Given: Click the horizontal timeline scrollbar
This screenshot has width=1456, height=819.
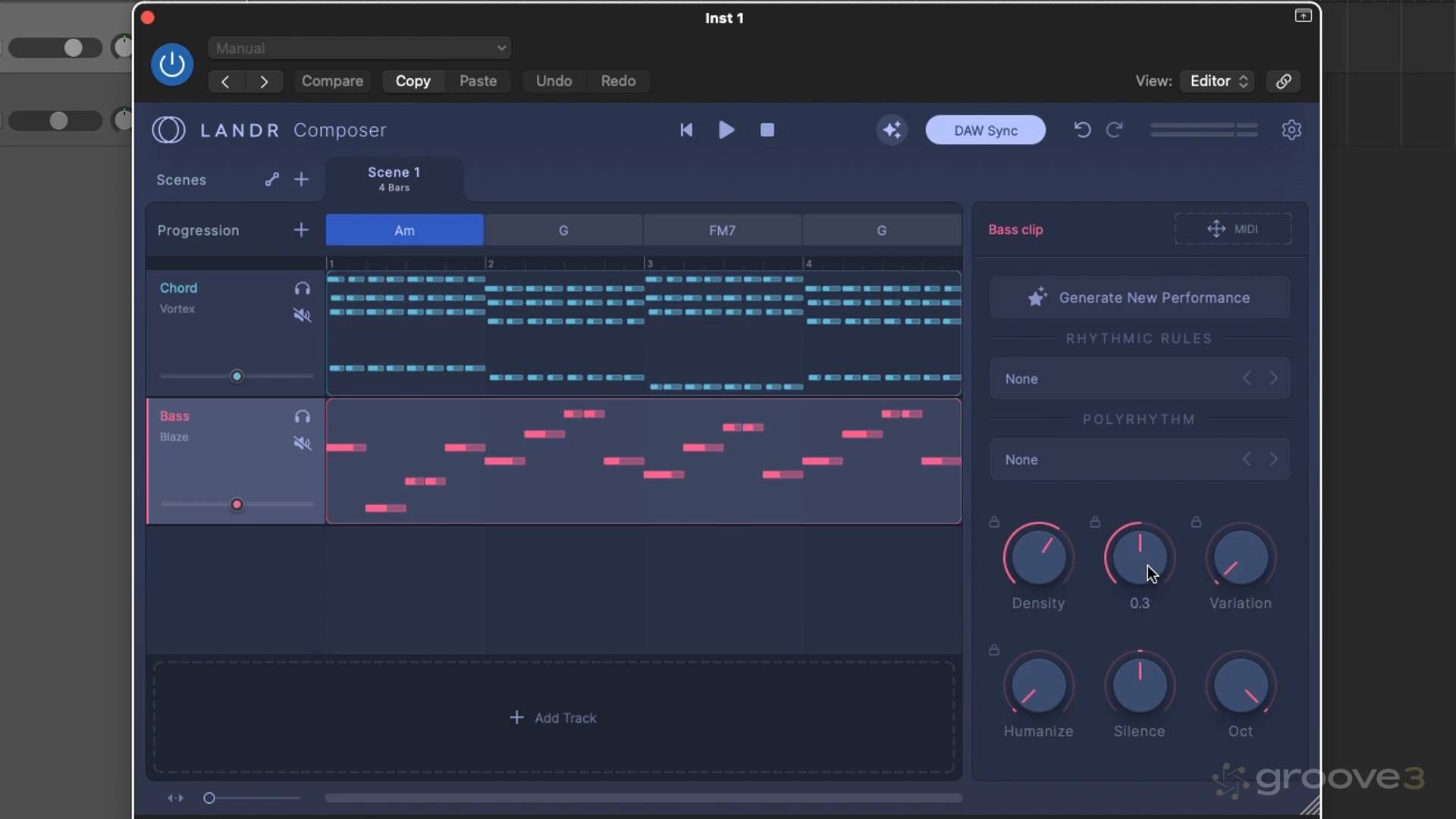Looking at the screenshot, I should tap(644, 798).
